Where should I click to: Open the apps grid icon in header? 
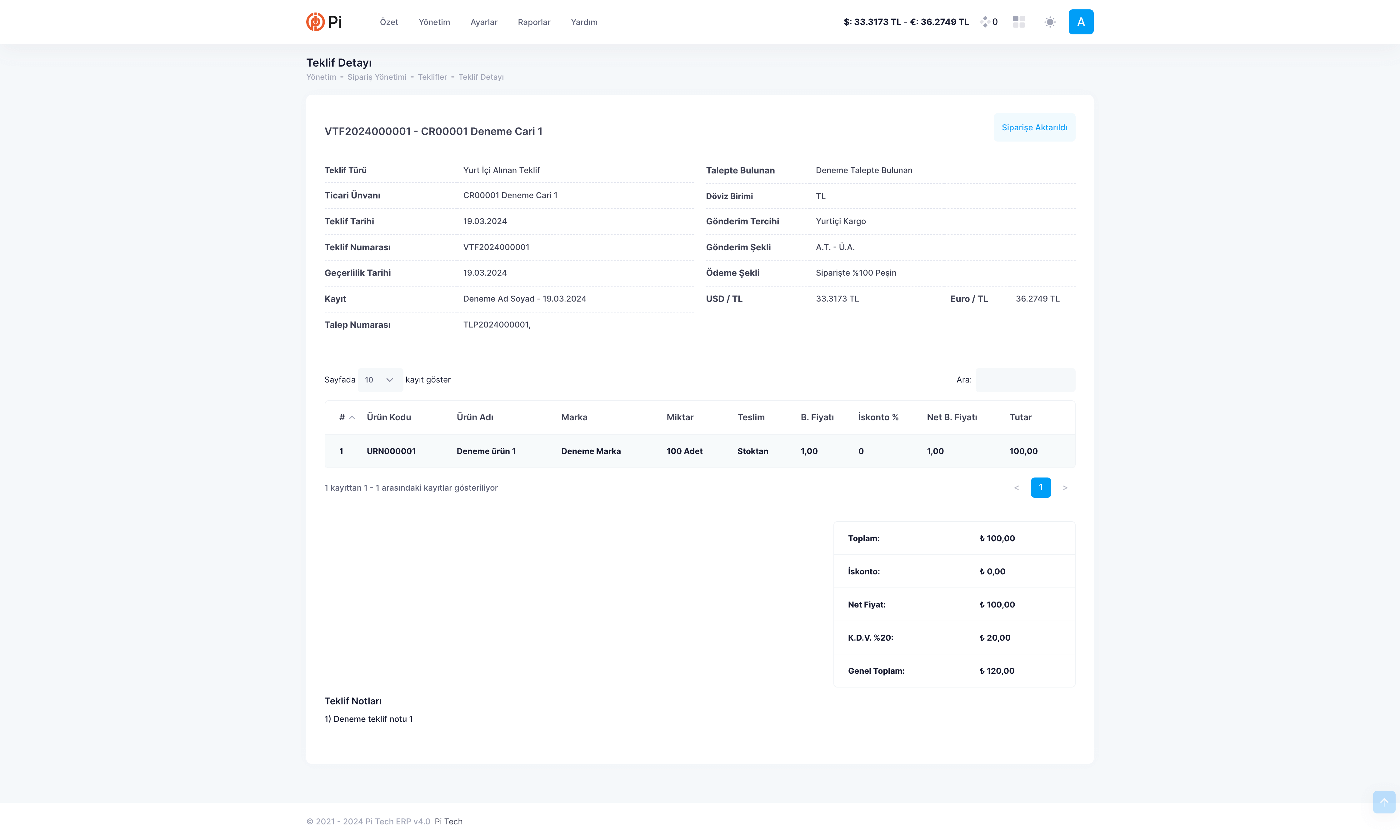[x=1018, y=22]
